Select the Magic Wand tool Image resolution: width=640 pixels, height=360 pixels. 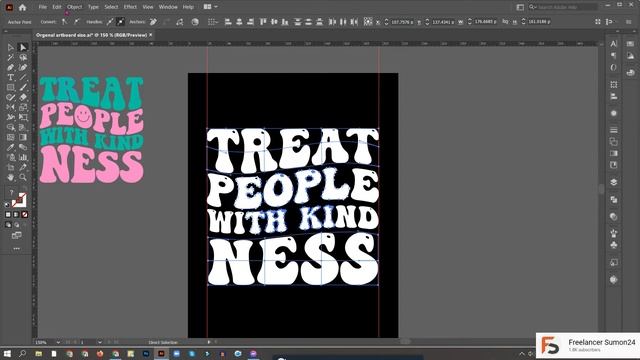(11, 58)
